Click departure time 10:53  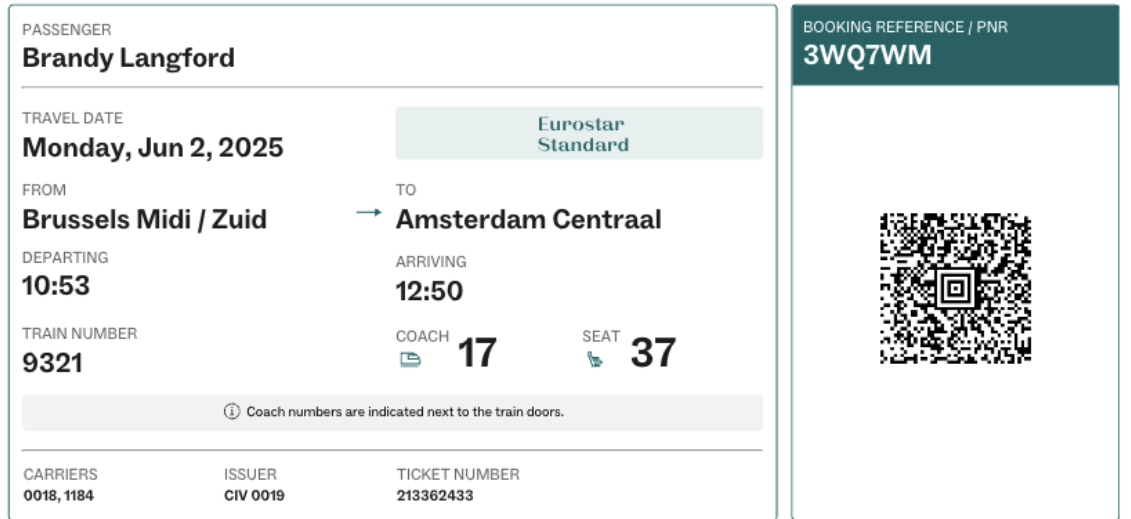[56, 286]
